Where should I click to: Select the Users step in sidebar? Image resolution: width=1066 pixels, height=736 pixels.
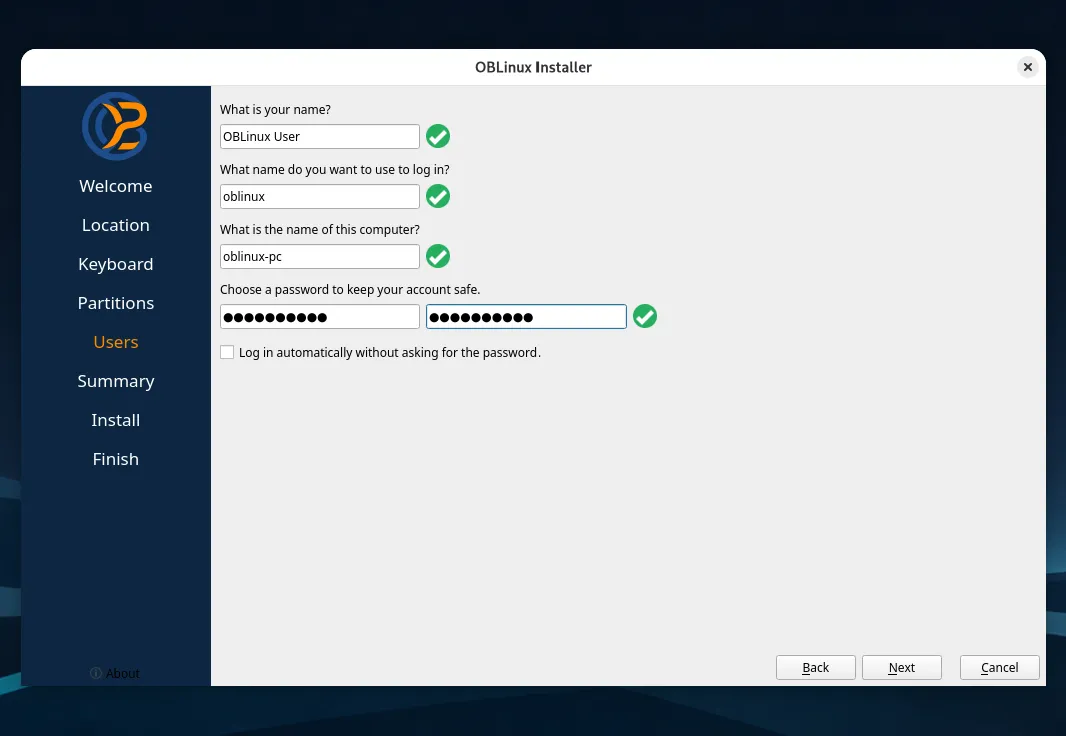click(116, 342)
